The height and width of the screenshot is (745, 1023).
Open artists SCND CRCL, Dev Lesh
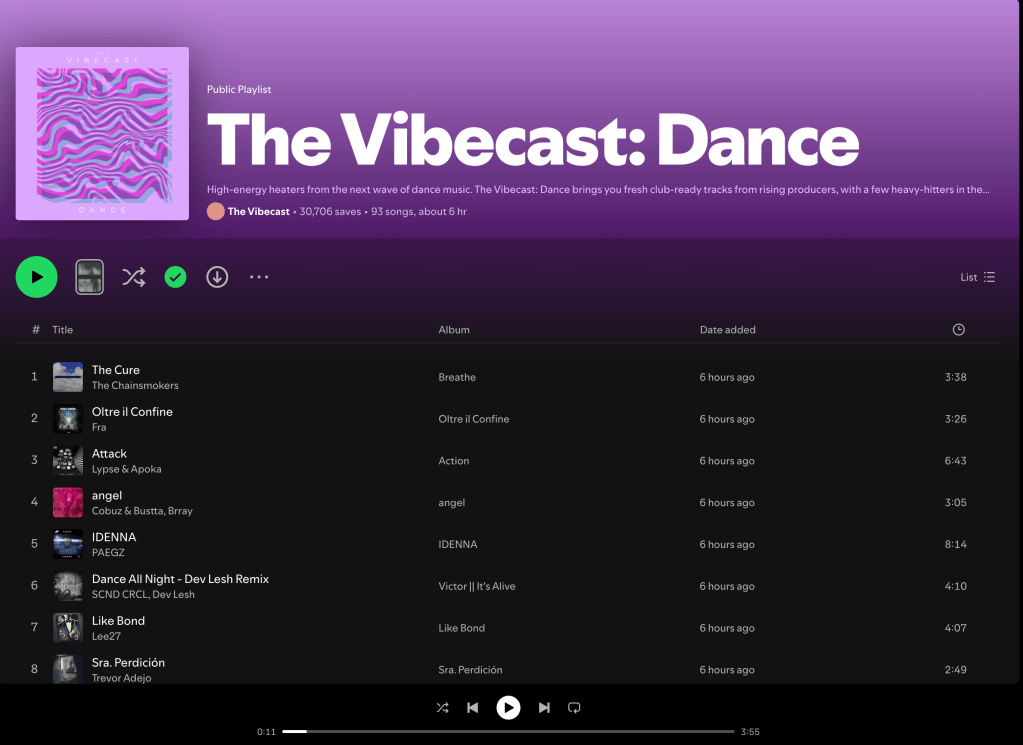[x=143, y=594]
